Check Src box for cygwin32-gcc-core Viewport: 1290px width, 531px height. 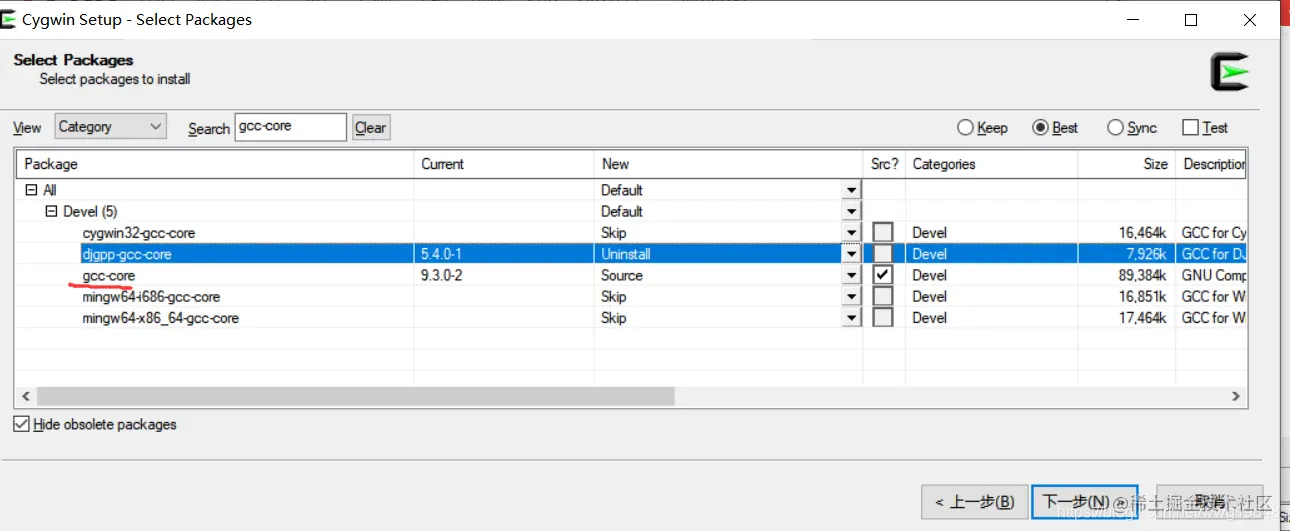click(882, 233)
